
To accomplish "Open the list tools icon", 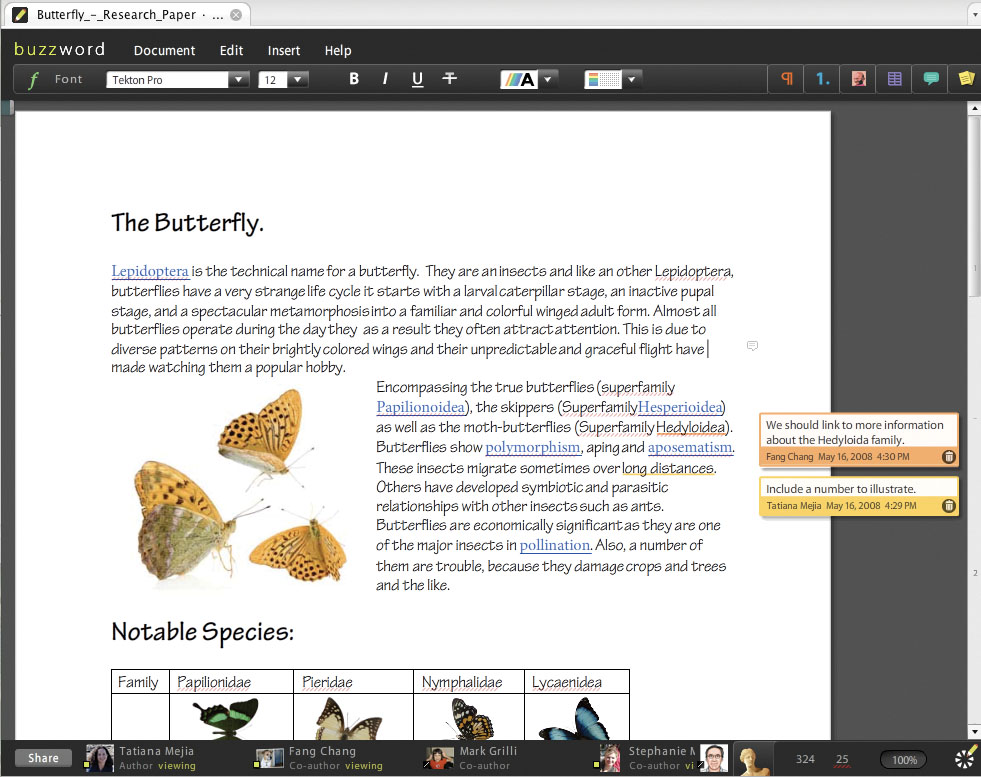I will tap(822, 79).
